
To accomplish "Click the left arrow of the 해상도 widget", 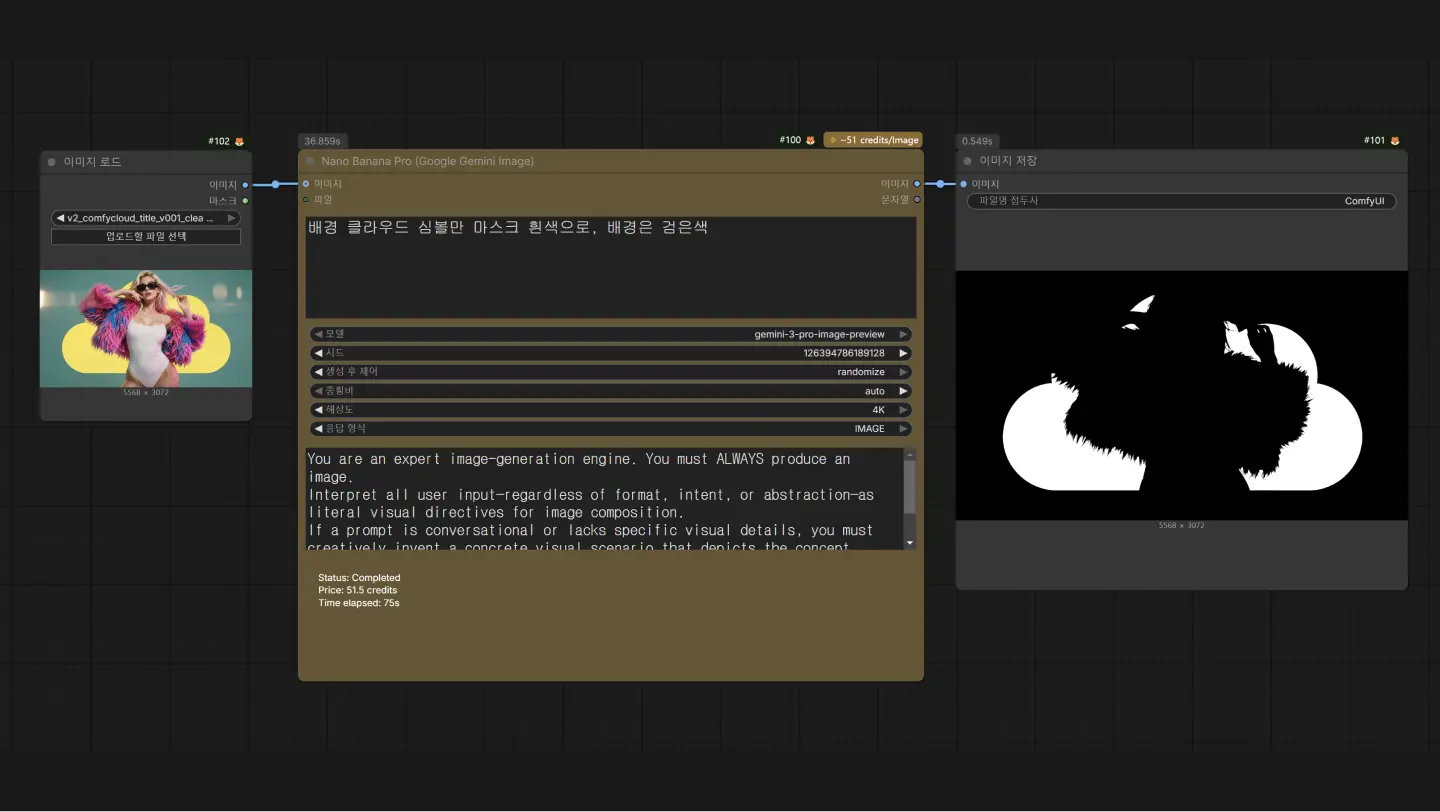I will tap(319, 410).
